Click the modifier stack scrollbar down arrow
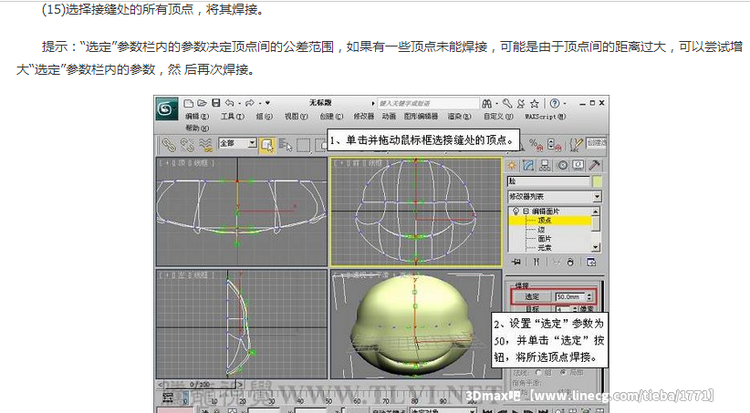The width and height of the screenshot is (750, 413). tap(596, 247)
